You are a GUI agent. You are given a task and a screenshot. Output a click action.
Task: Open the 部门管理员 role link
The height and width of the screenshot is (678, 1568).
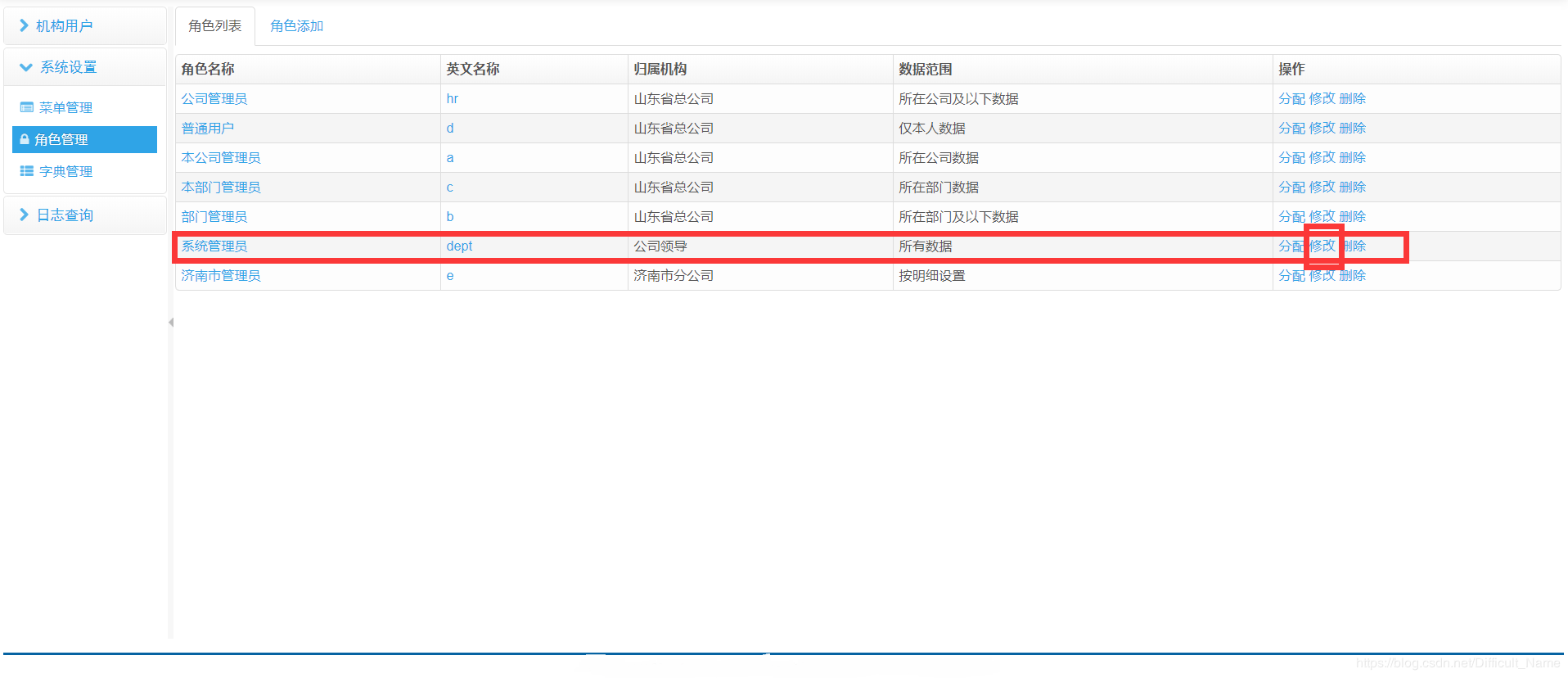pyautogui.click(x=214, y=216)
